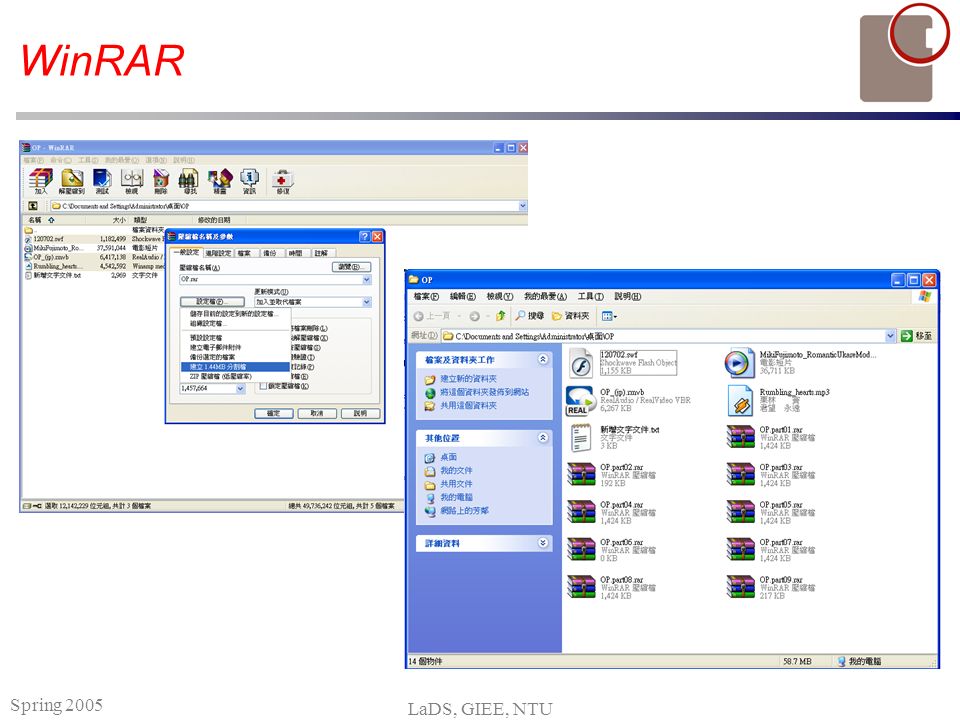Switch to the 備份 tab in the dialog
Viewport: 960px width, 720px height.
(269, 253)
